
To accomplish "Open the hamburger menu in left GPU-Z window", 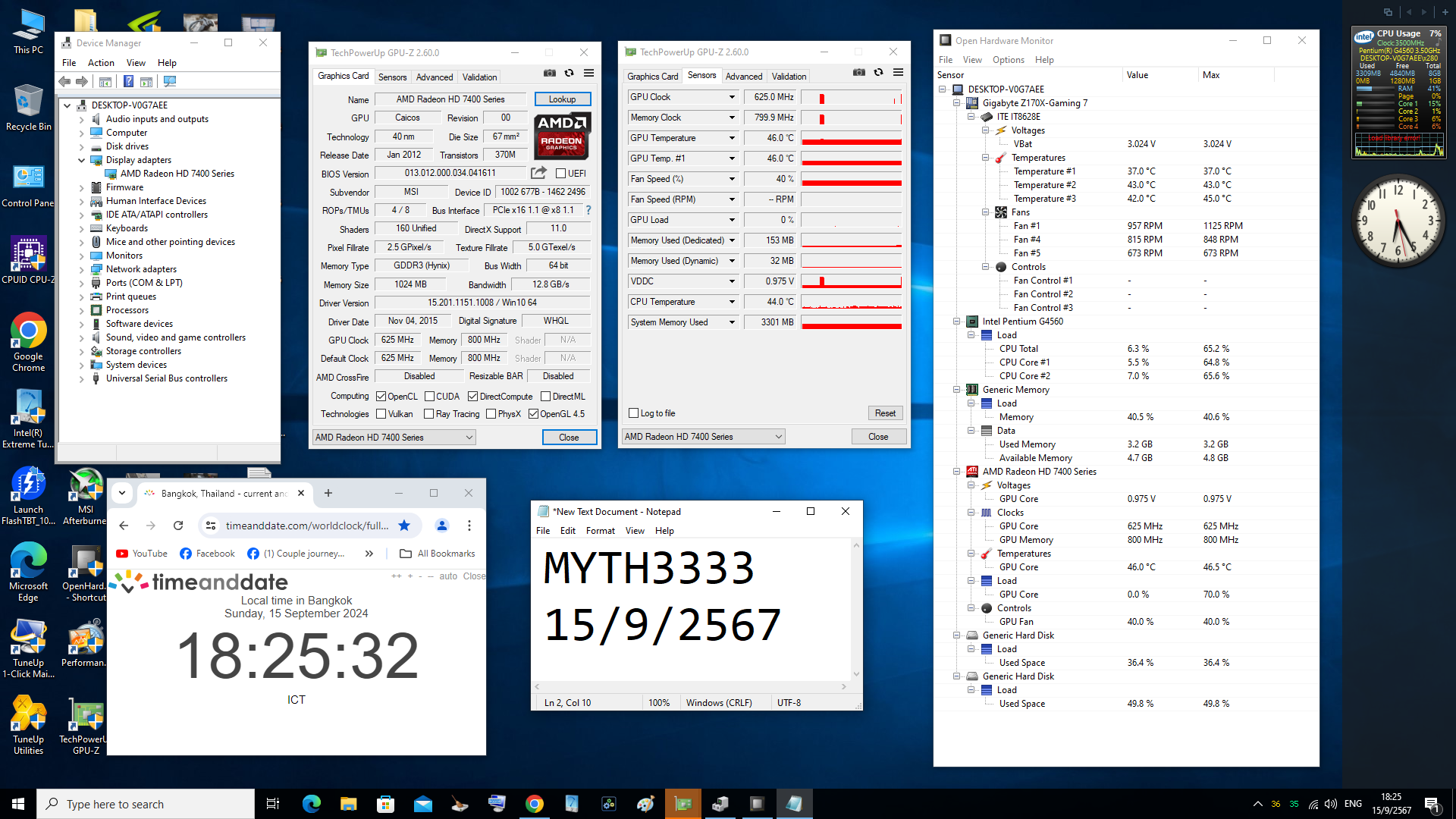I will click(x=589, y=74).
